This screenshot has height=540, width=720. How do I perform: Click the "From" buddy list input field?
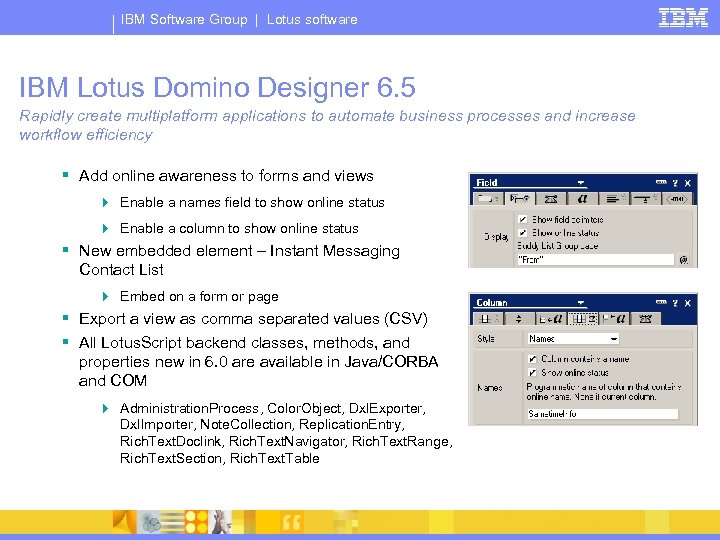point(595,260)
